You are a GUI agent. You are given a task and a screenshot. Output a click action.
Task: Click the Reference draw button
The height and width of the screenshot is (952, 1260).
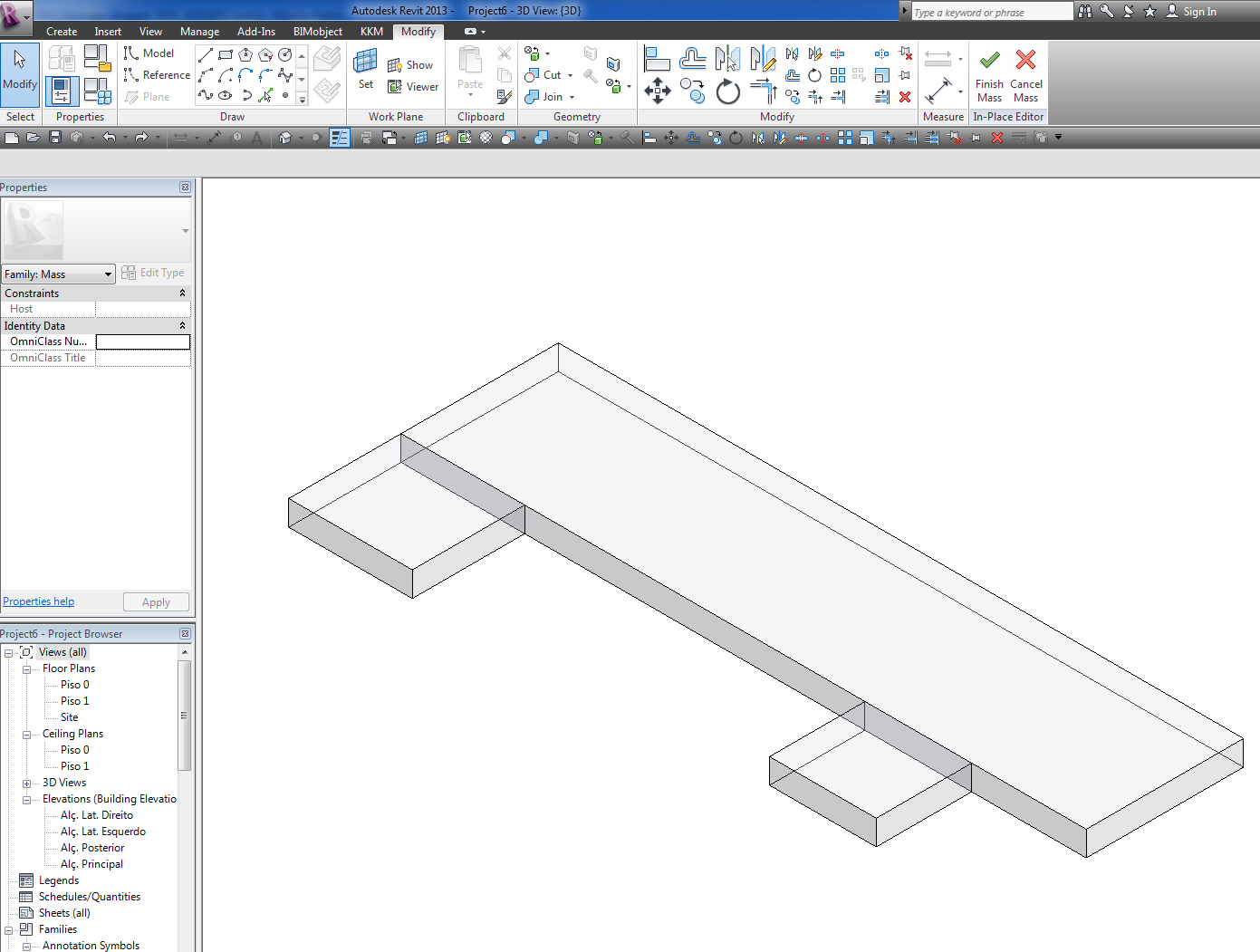[158, 75]
